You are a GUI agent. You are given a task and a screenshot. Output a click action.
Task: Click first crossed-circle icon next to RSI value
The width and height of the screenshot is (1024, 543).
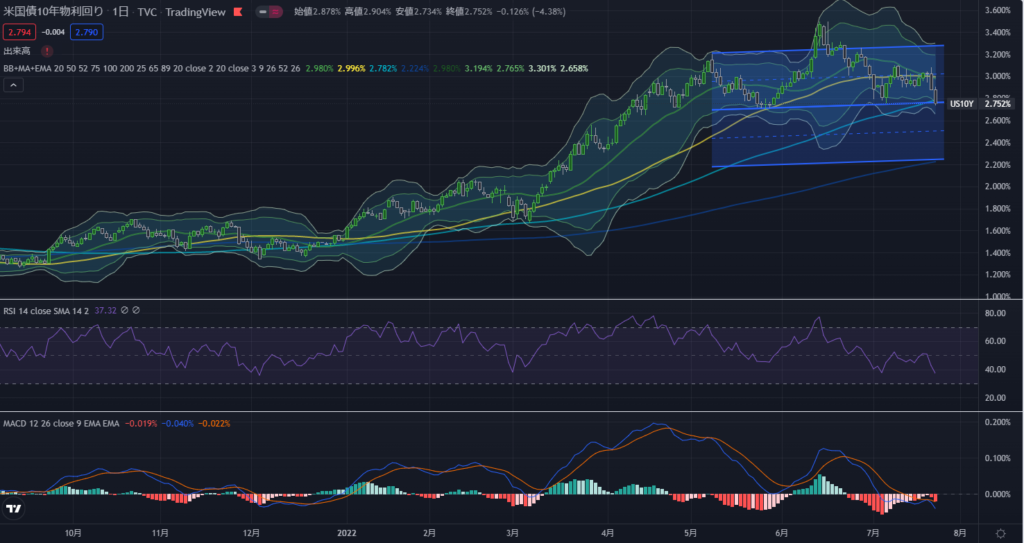[x=125, y=311]
